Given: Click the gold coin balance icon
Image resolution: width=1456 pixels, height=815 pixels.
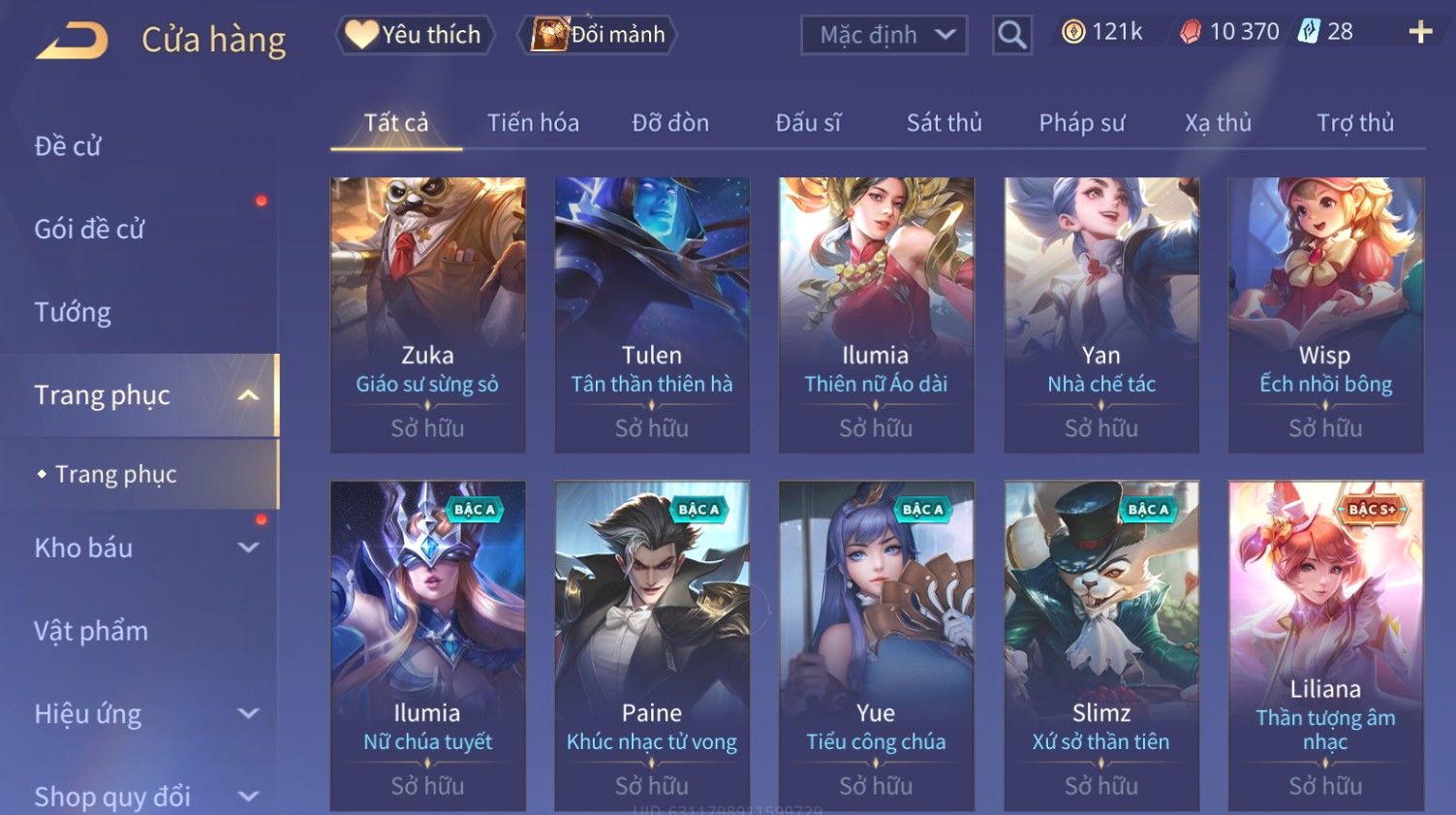Looking at the screenshot, I should coord(1072,32).
